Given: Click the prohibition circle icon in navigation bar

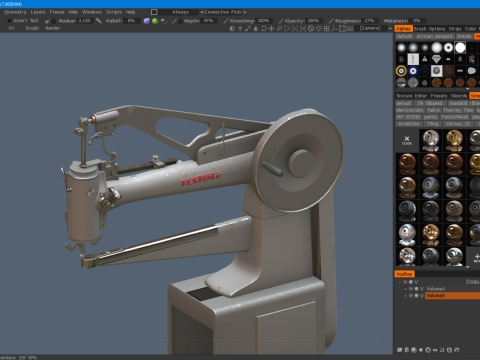Looking at the screenshot, I should click(311, 29).
